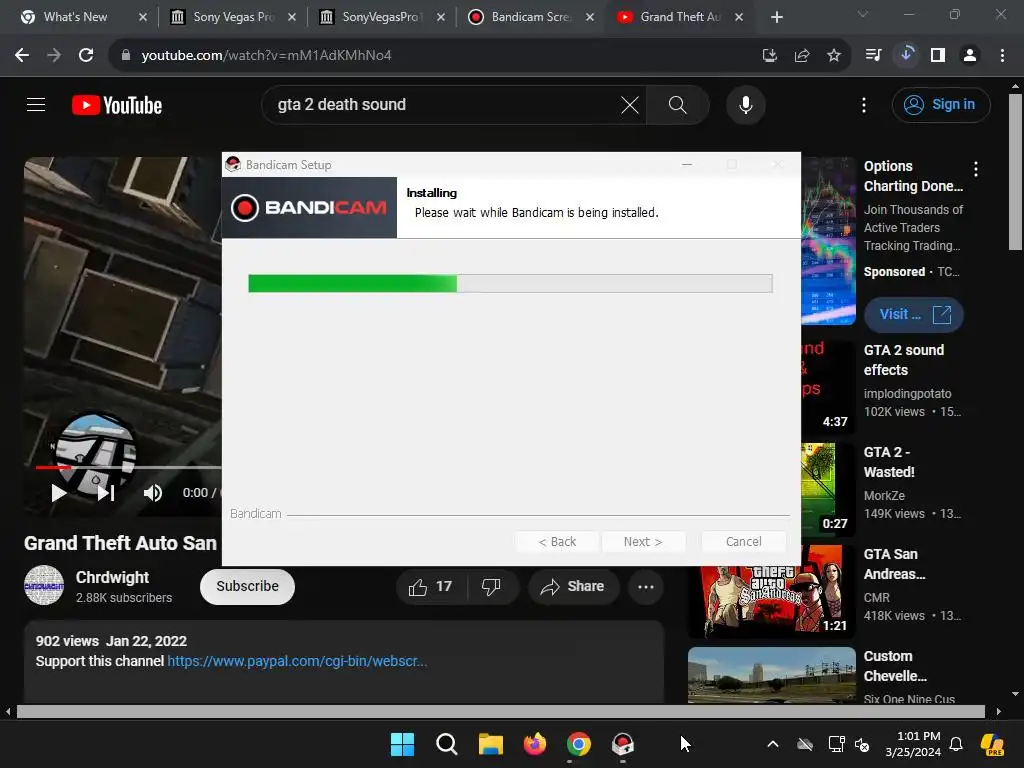Viewport: 1024px width, 768px height.
Task: Open Custom Chevelle video thumbnail
Action: coord(771,675)
